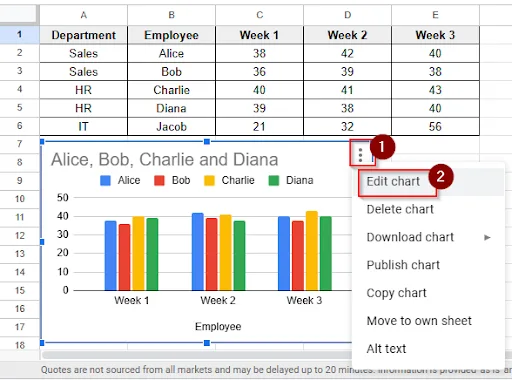This screenshot has width=512, height=380.
Task: Click Charlie's Week 3 value 43
Action: point(435,90)
